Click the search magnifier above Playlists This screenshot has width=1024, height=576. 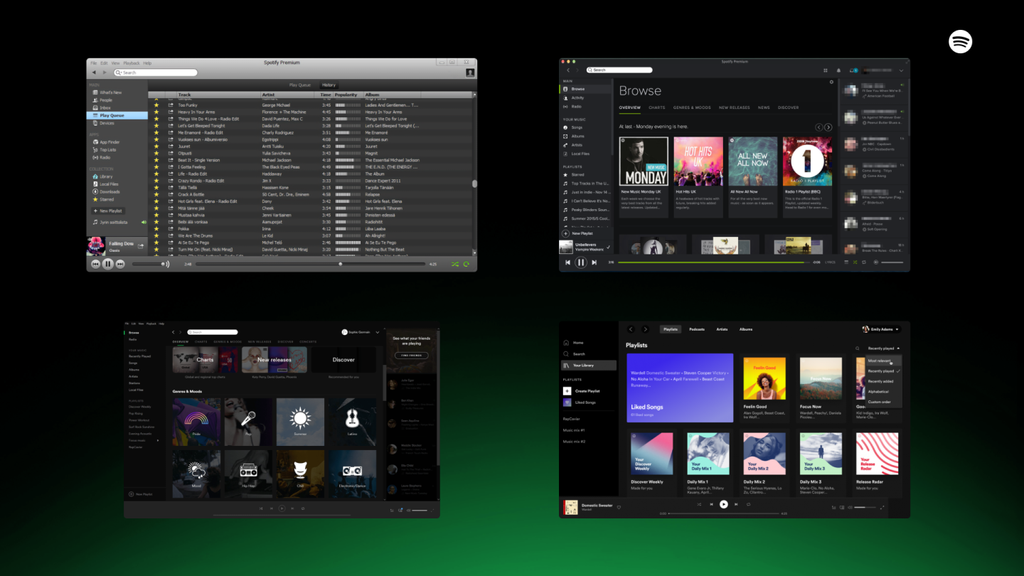857,347
